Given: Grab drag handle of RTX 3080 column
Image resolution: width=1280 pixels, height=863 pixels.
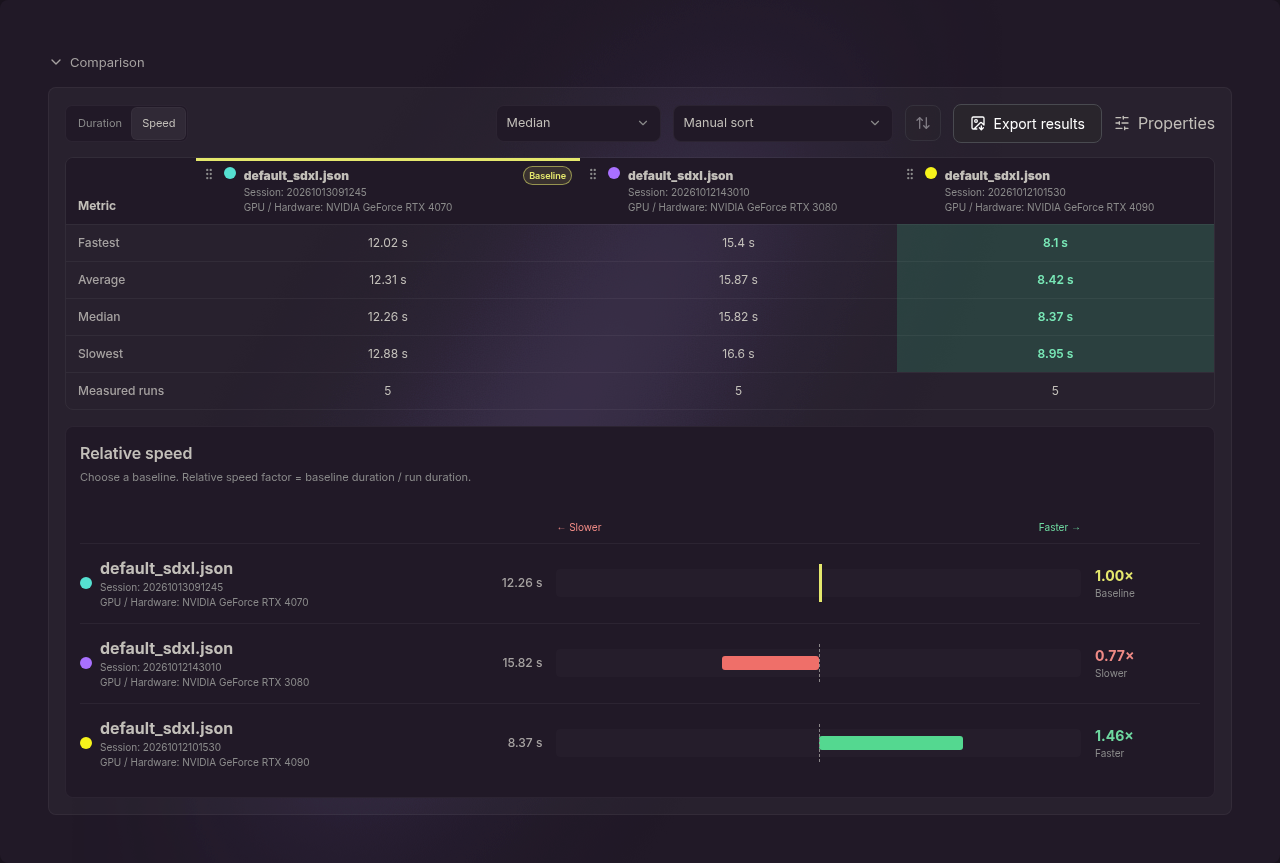Looking at the screenshot, I should click(593, 174).
